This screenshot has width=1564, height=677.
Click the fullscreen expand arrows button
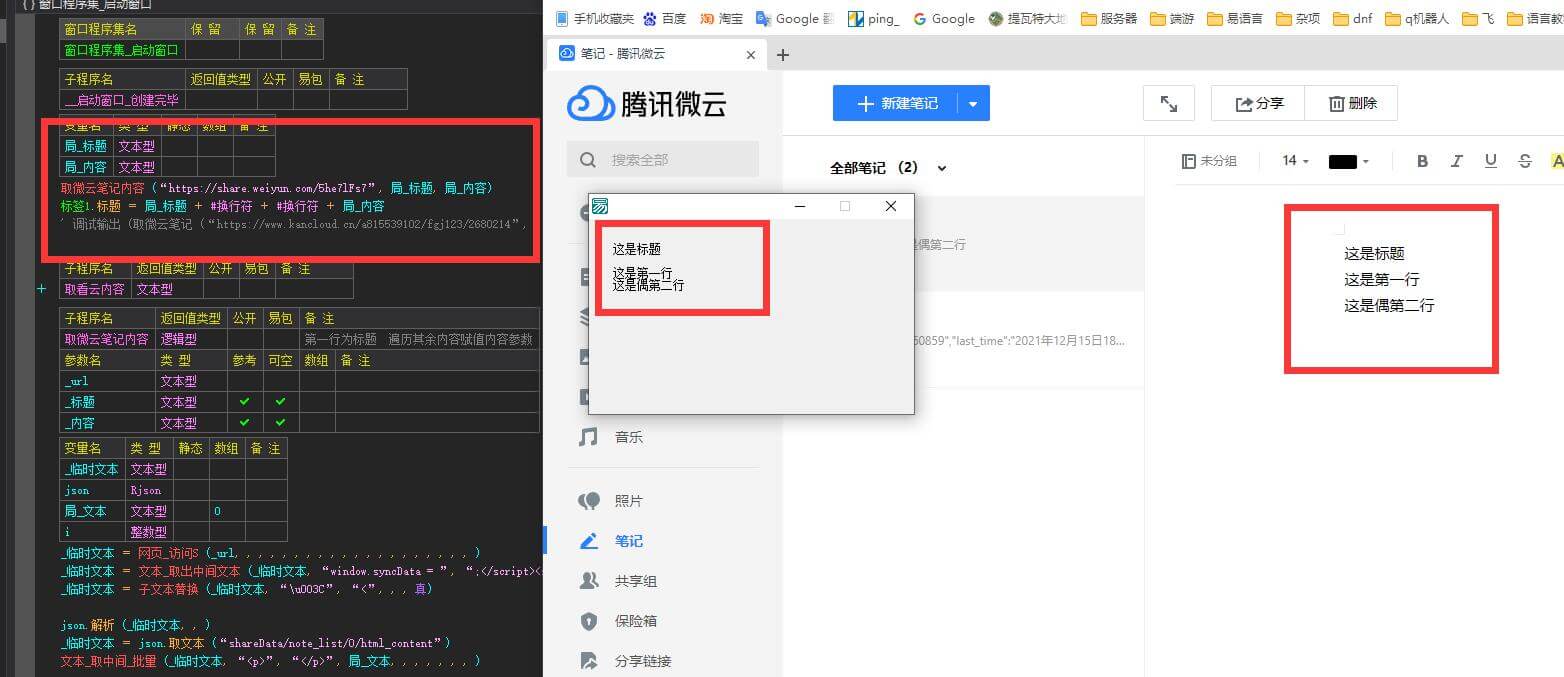(1168, 103)
